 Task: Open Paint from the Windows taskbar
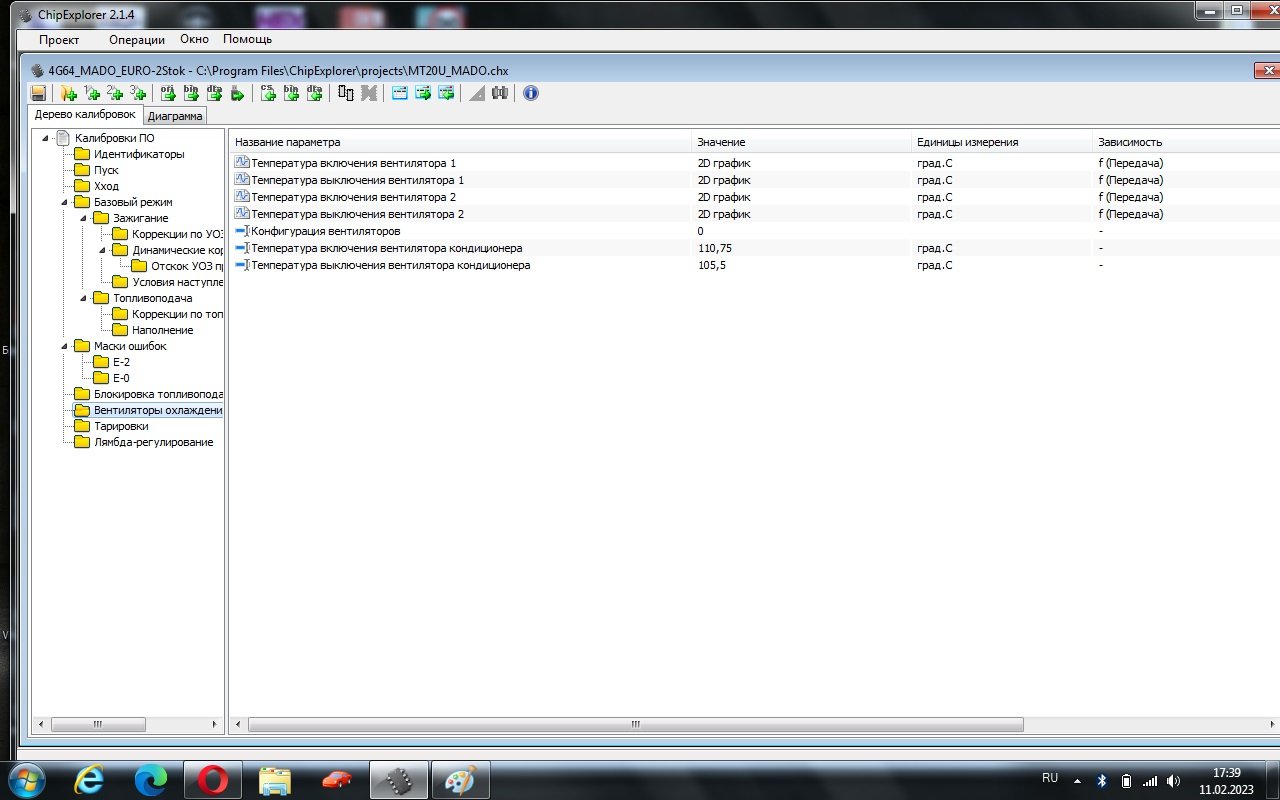tap(461, 780)
